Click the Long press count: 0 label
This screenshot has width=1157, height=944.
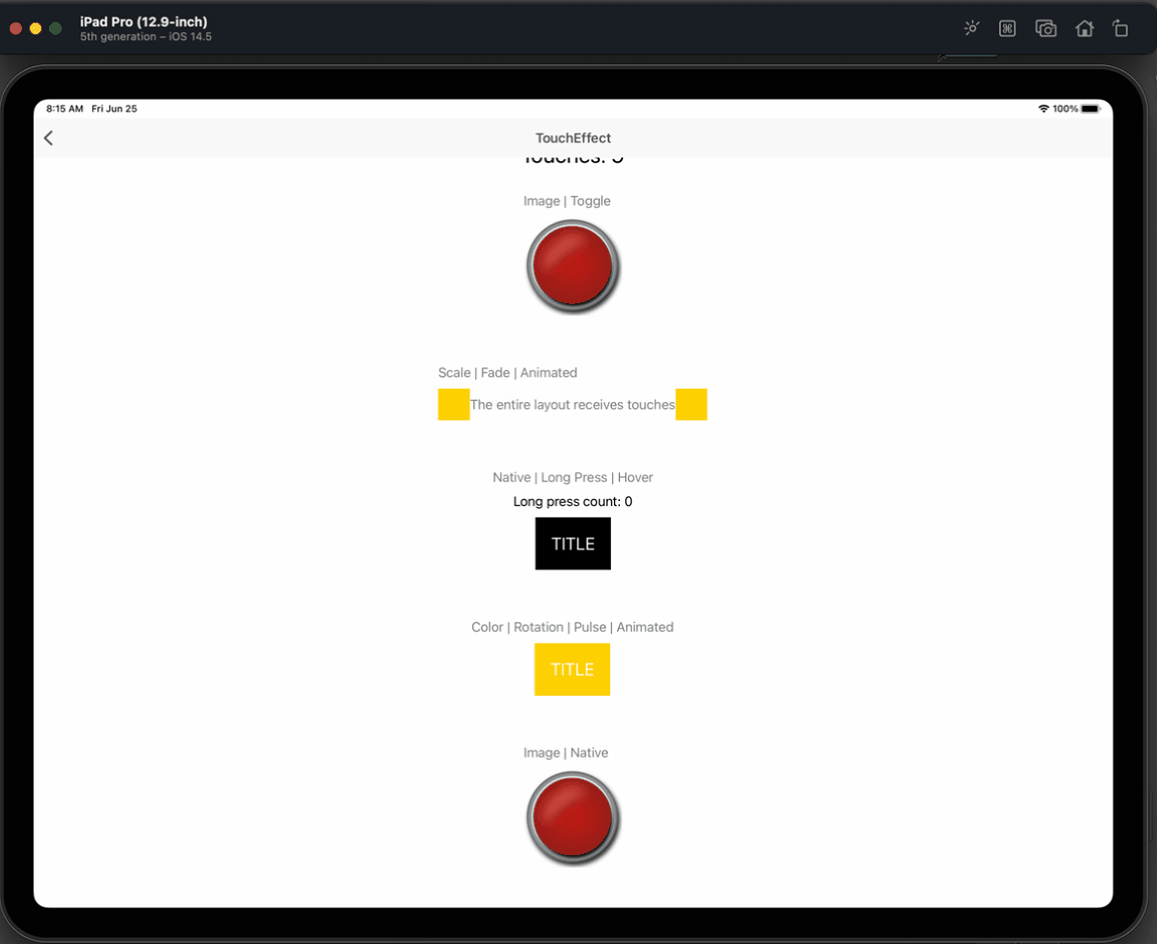click(572, 501)
